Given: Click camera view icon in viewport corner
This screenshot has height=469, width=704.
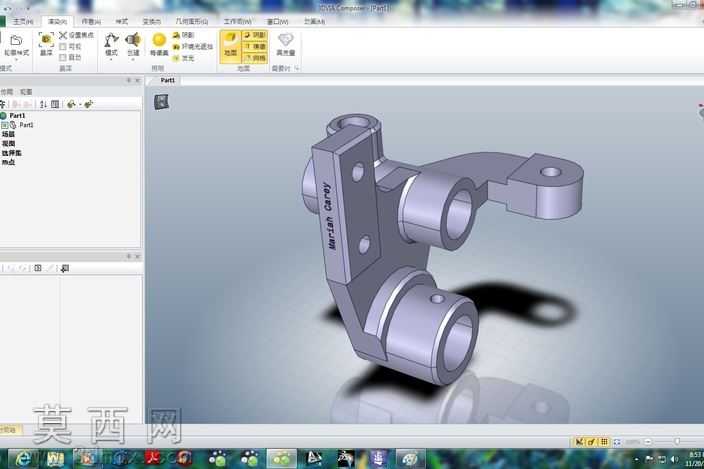Looking at the screenshot, I should (162, 102).
